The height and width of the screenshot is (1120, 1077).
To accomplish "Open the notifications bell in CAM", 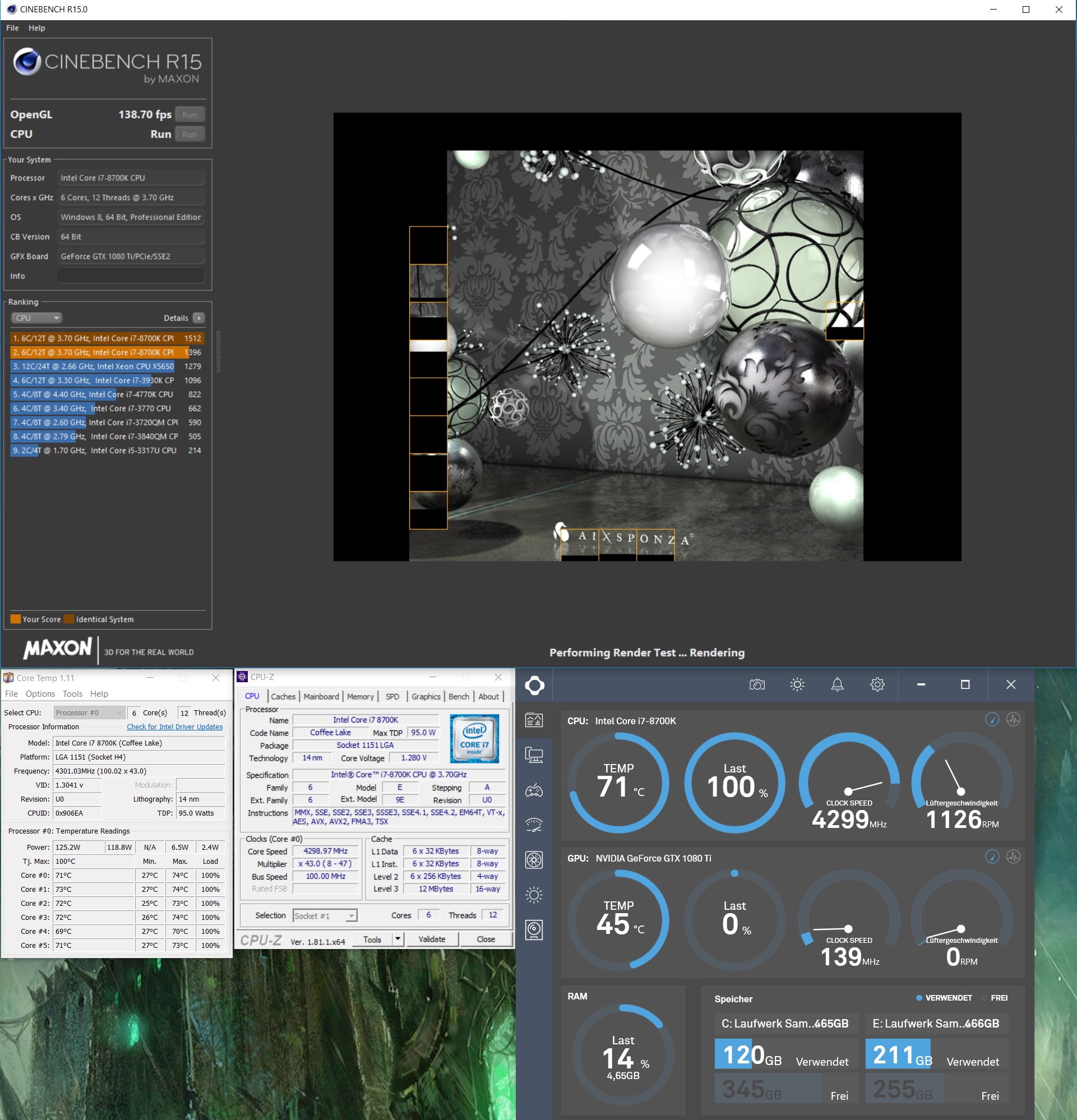I will [x=837, y=684].
